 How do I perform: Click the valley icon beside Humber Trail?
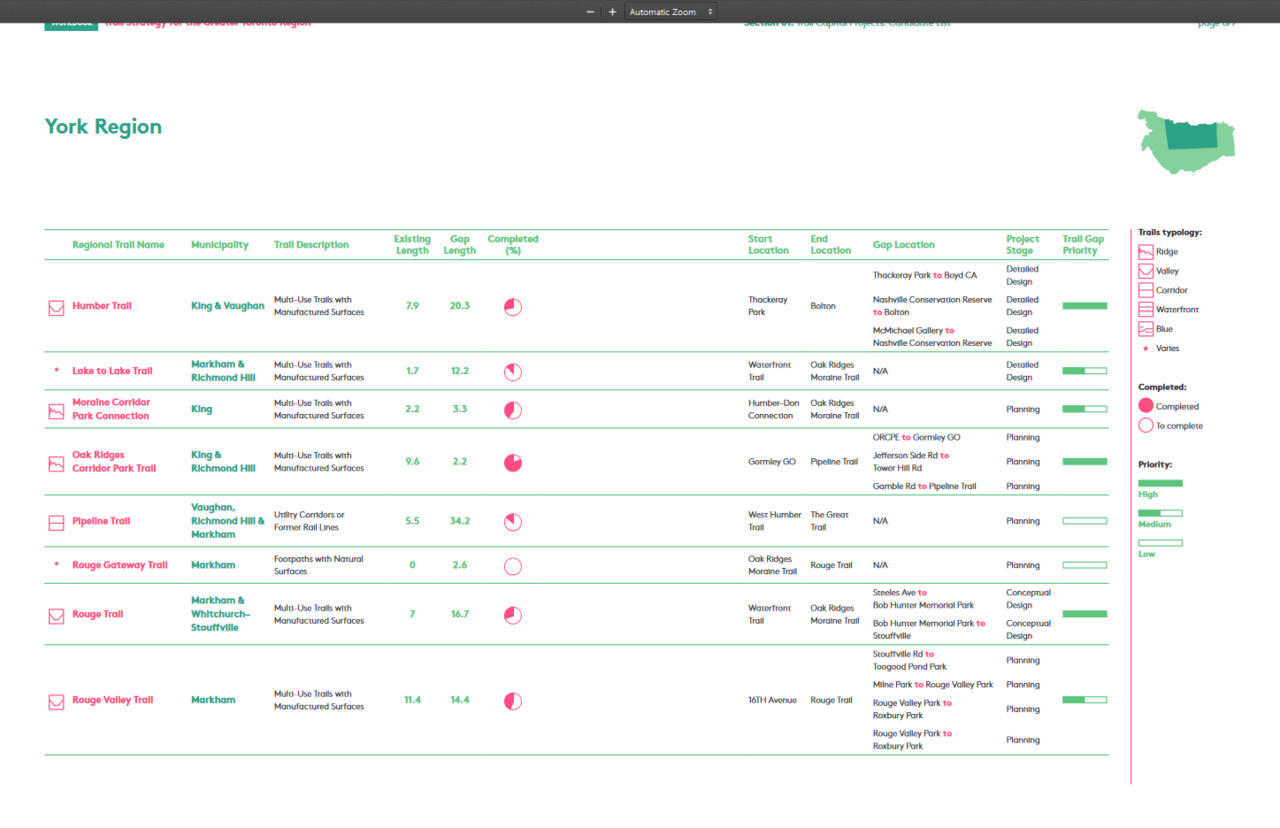[56, 307]
